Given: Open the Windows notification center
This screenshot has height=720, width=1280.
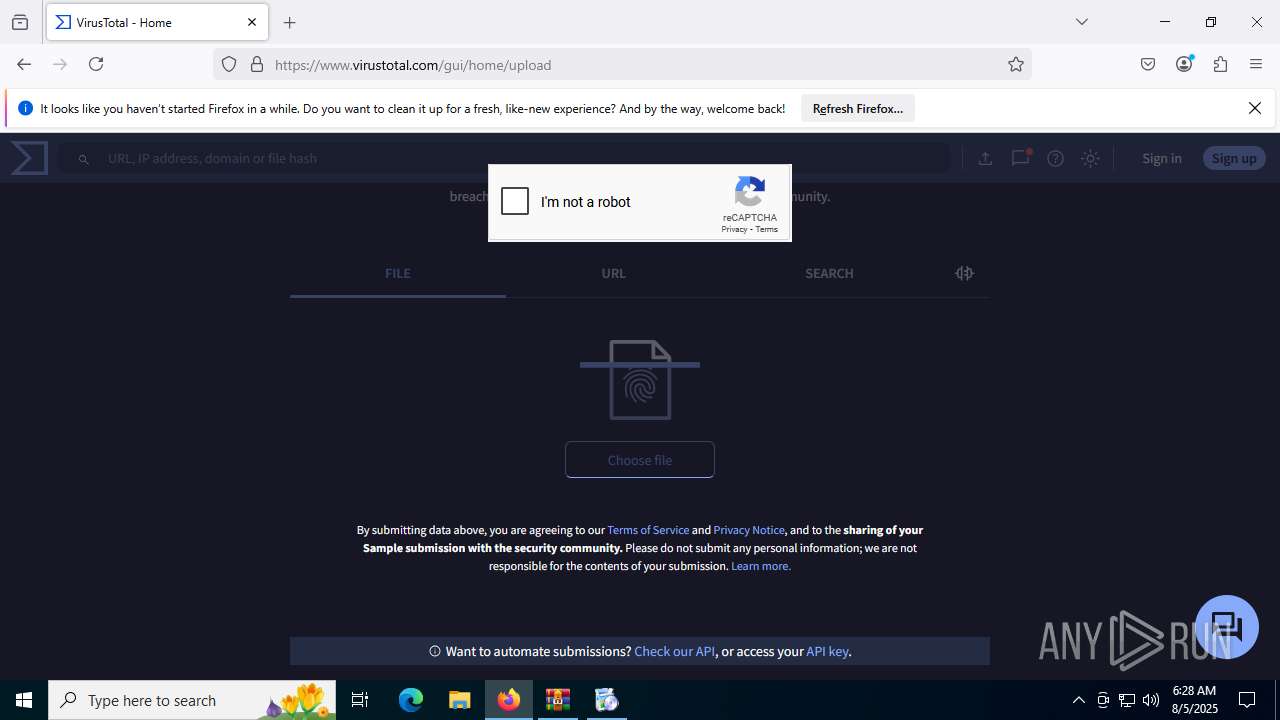Looking at the screenshot, I should coord(1247,700).
